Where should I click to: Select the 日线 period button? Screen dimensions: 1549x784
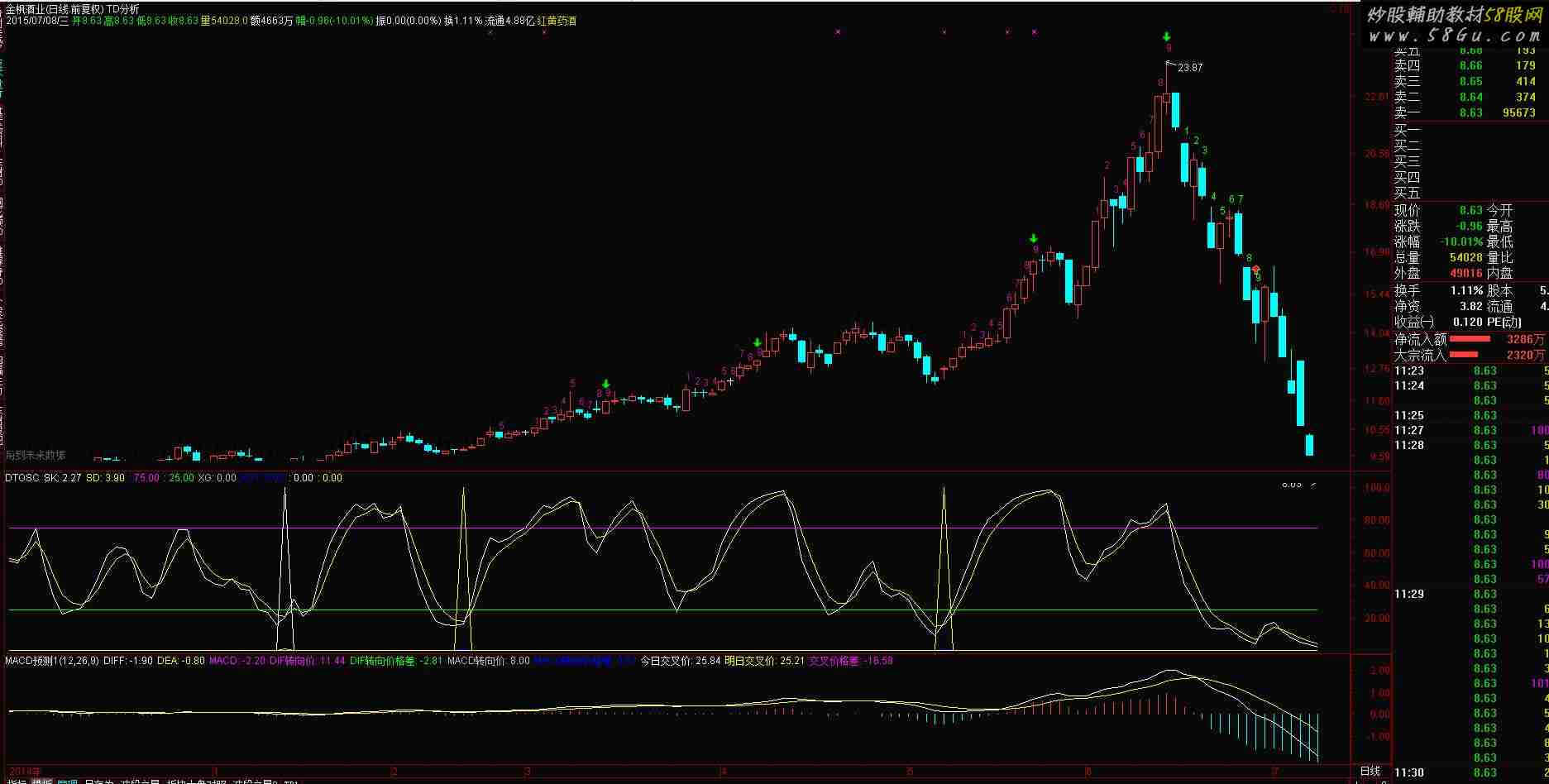(x=1370, y=772)
